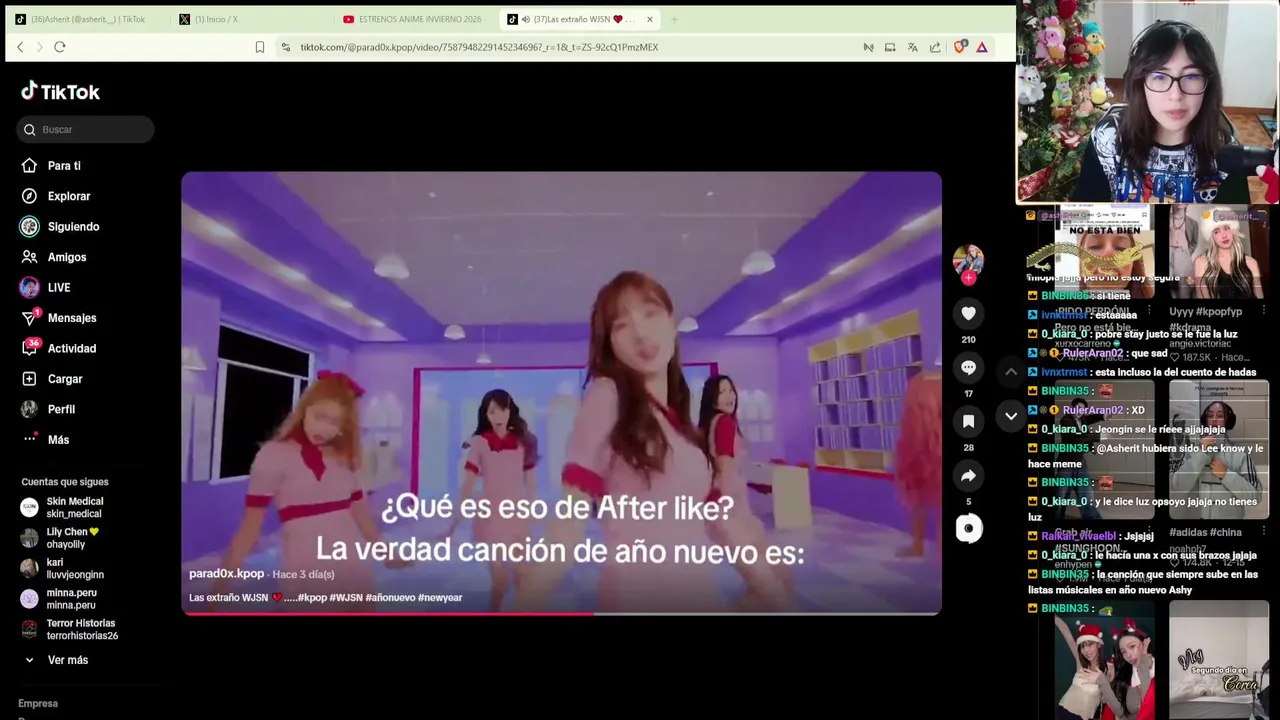Save video with bookmark icon

(x=968, y=422)
